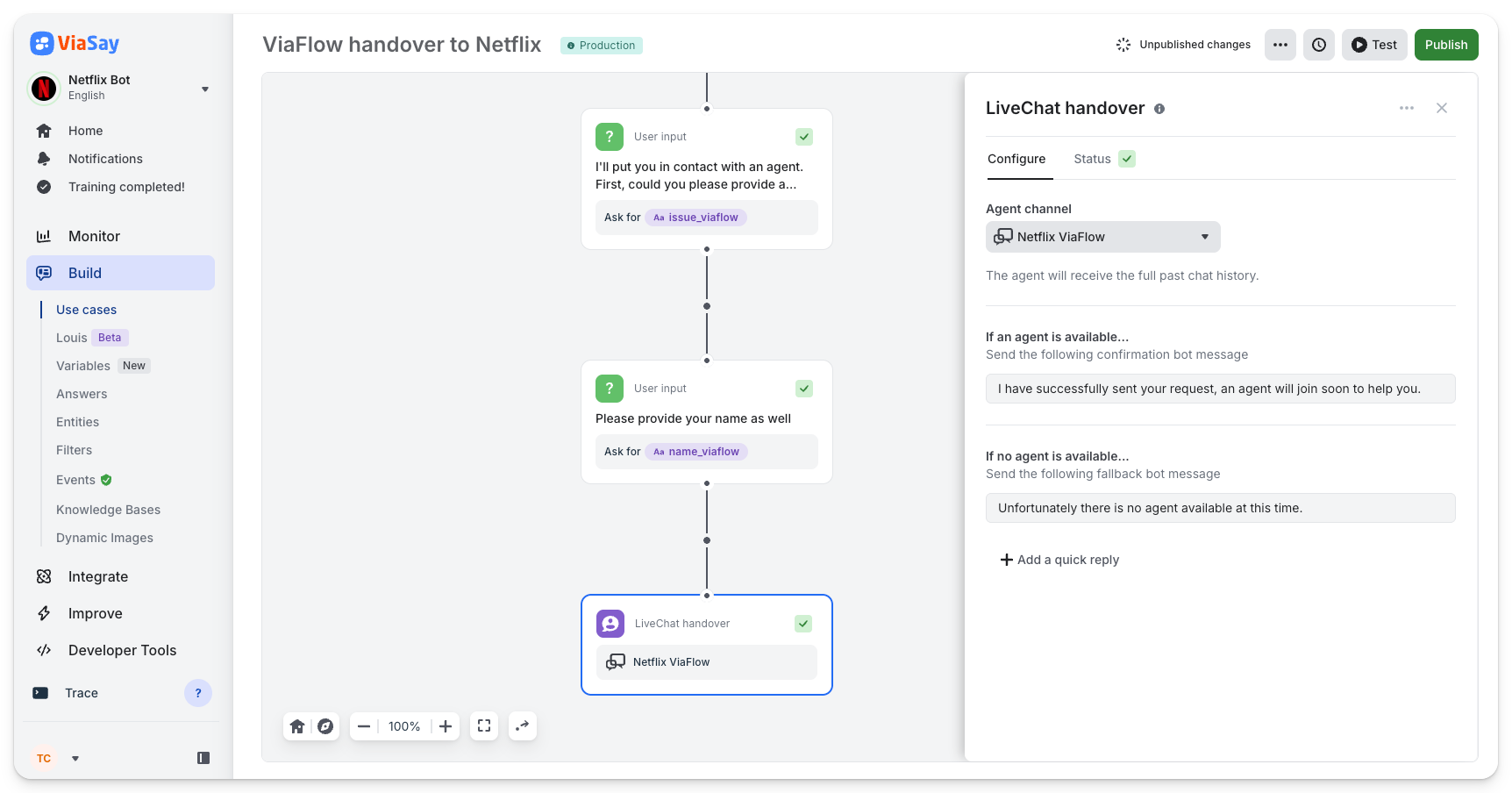Fit flow to screen icon
The height and width of the screenshot is (793, 1512).
point(484,725)
